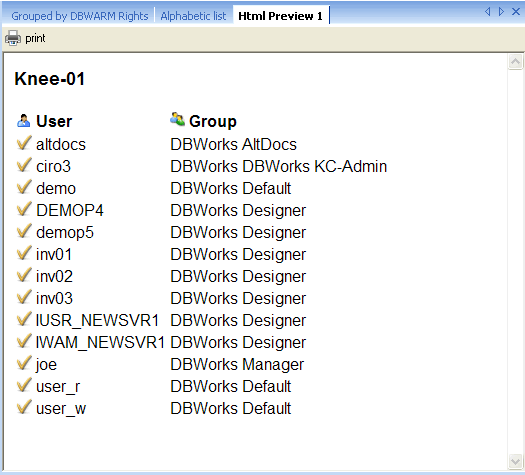Click DBWorks Designer in the inv03 row

pyautogui.click(x=238, y=299)
